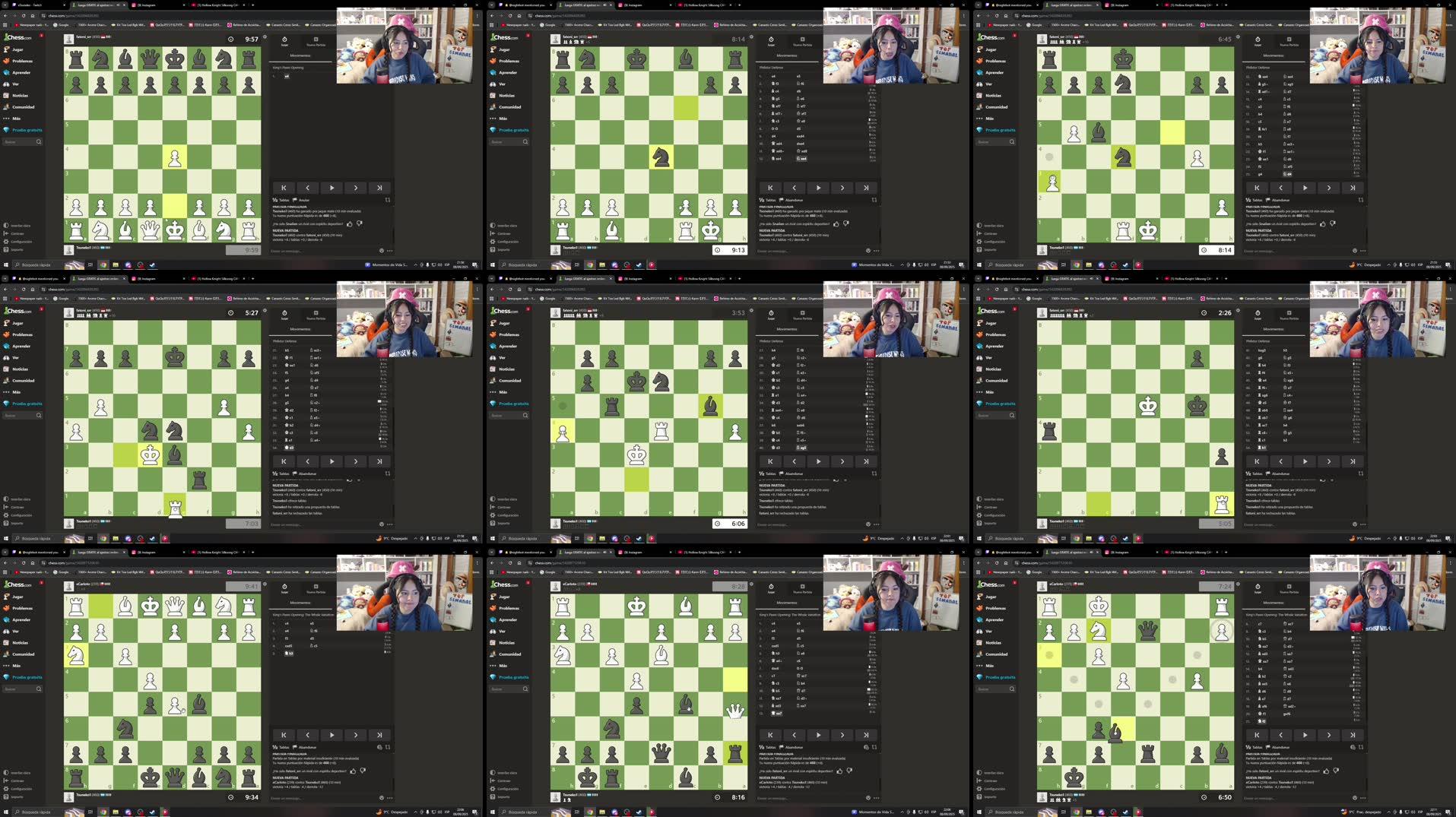Toggle Interfaz clara in the 6:45 game sidebar
1456x817 pixels.
[x=990, y=226]
